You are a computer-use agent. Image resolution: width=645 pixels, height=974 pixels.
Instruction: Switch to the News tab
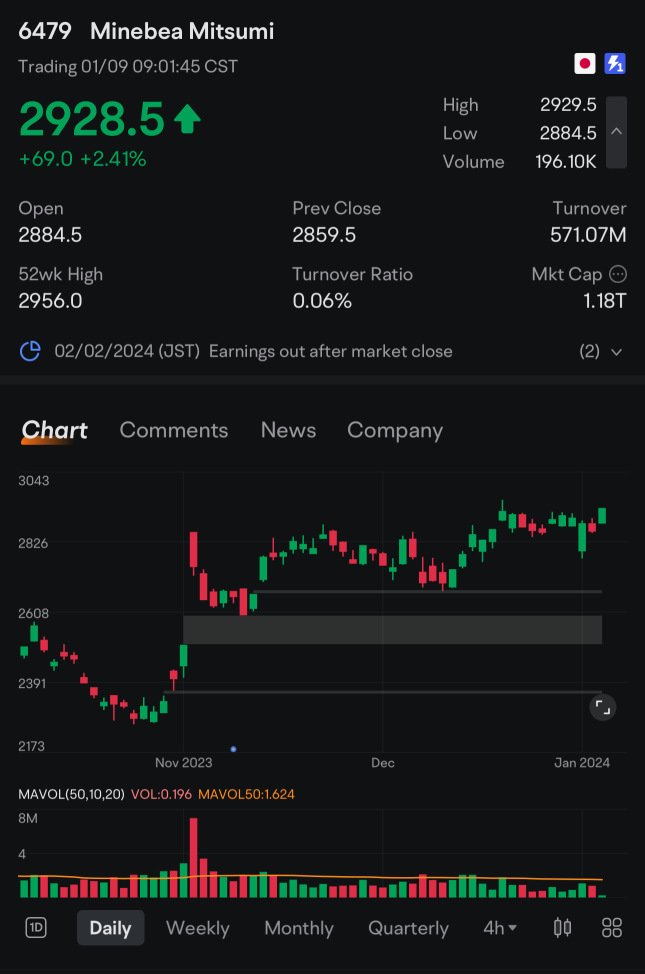288,430
